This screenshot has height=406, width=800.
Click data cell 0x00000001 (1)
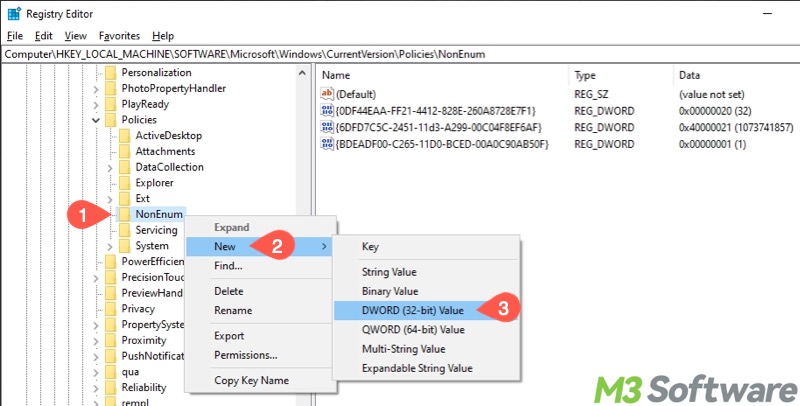pos(712,144)
